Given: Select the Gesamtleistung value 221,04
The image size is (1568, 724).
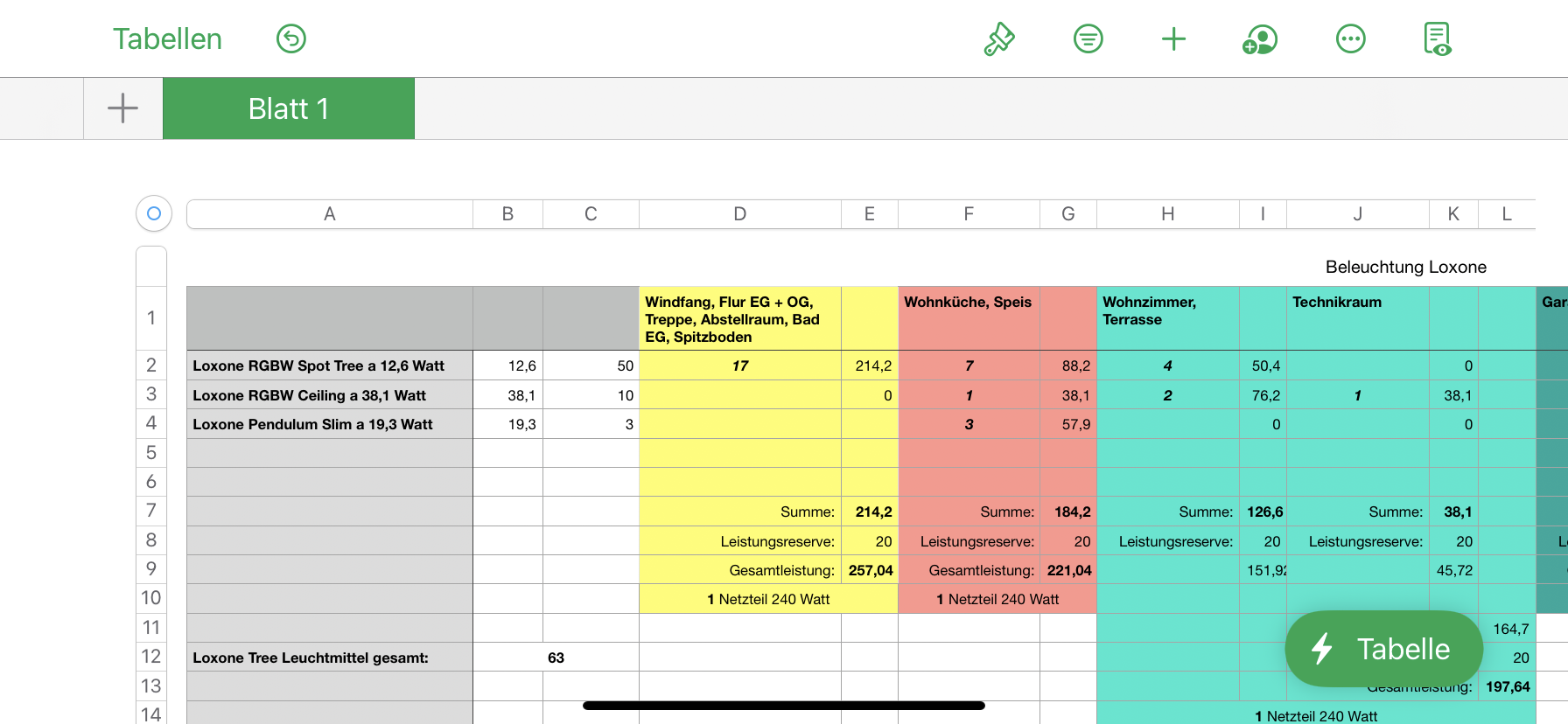Looking at the screenshot, I should click(1068, 570).
